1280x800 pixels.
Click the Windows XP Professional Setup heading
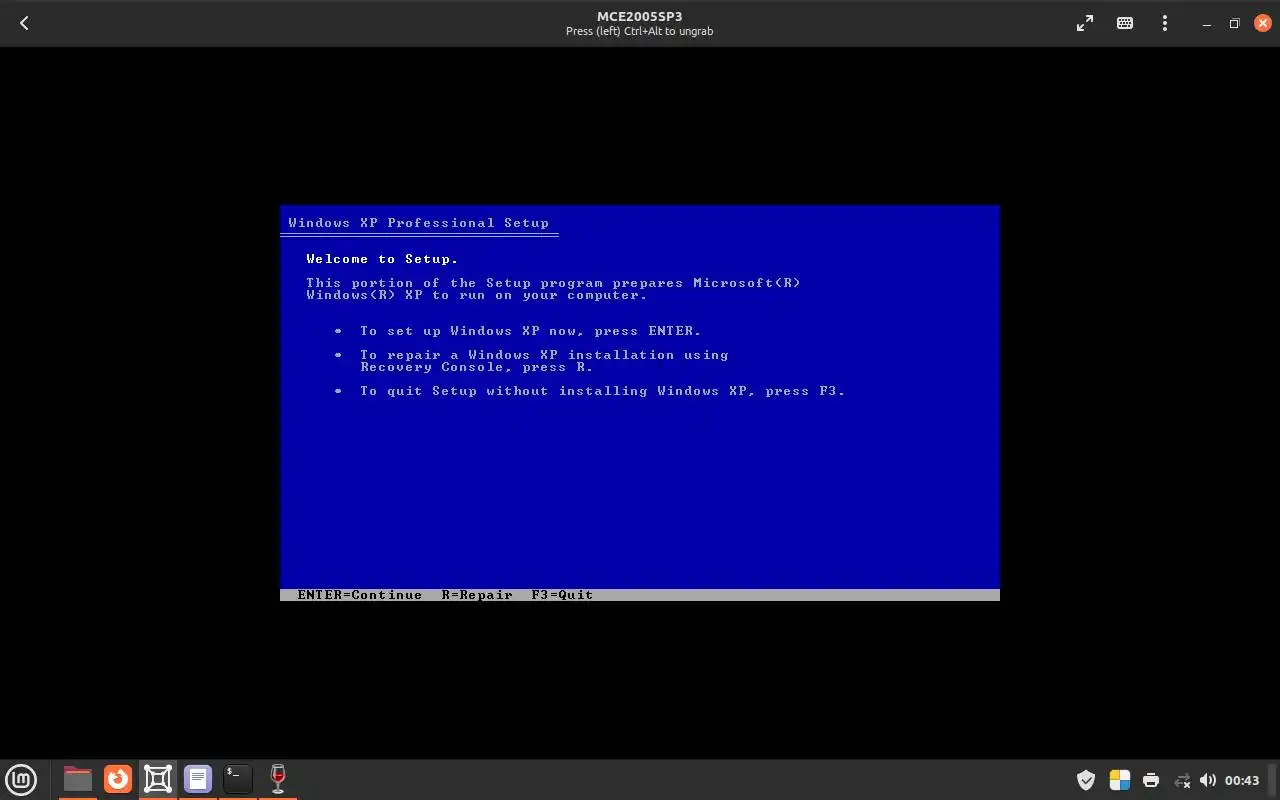click(418, 223)
